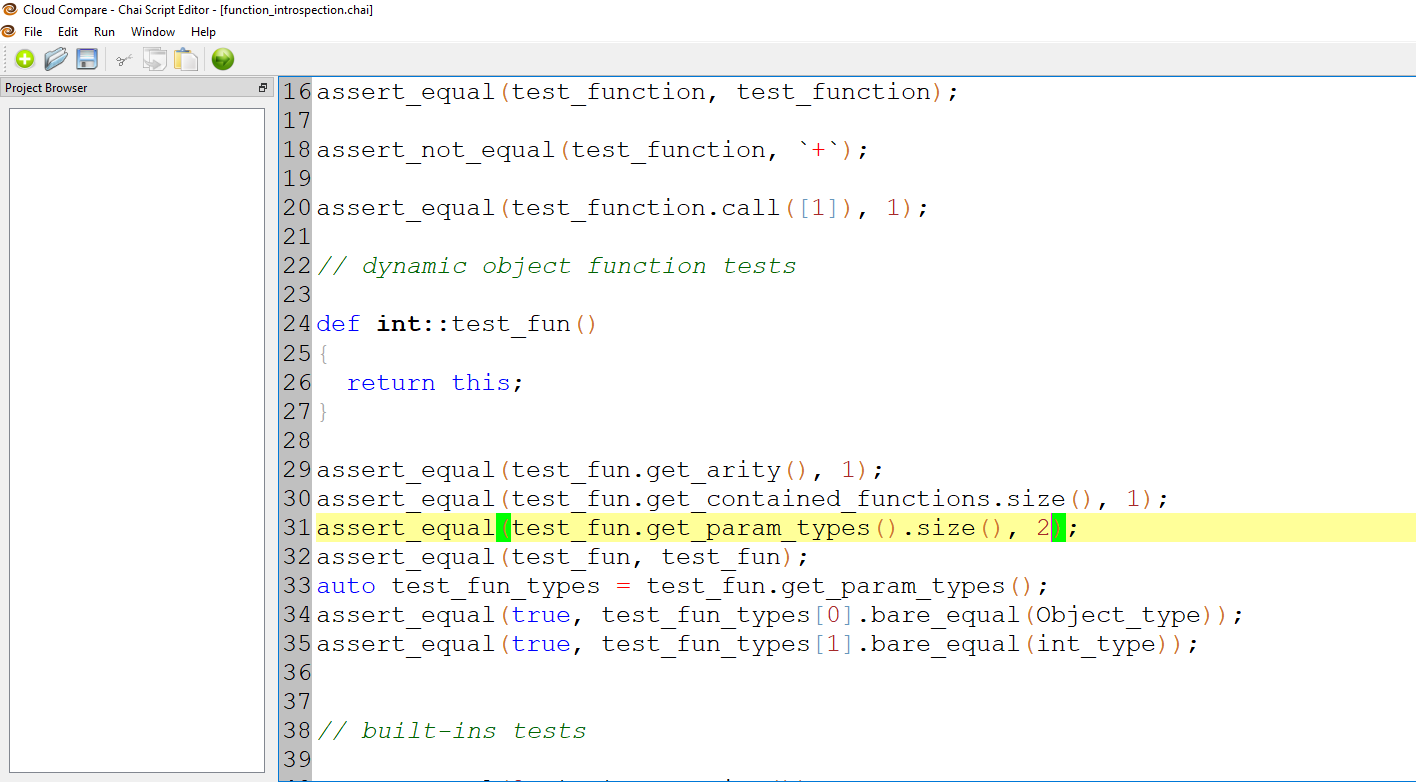This screenshot has height=782, width=1416.
Task: Save script with the floppy disk icon
Action: (87, 59)
